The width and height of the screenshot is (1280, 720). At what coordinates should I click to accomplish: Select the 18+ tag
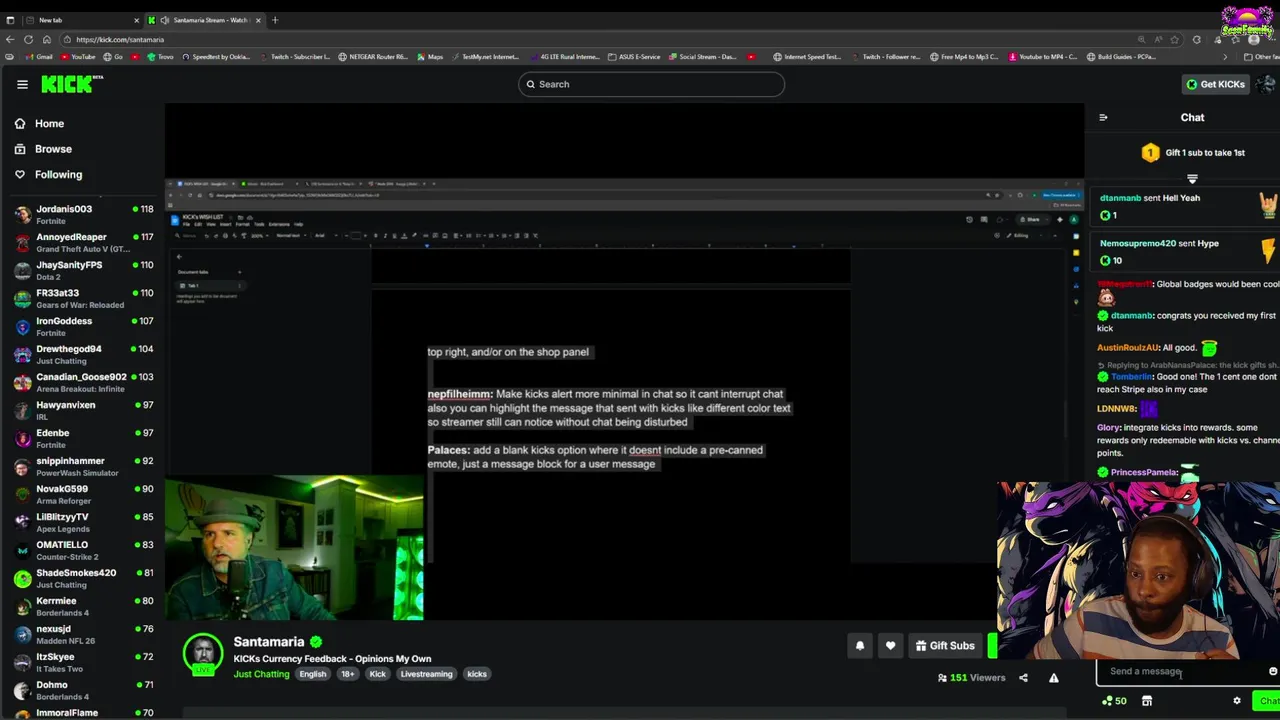[x=348, y=674]
